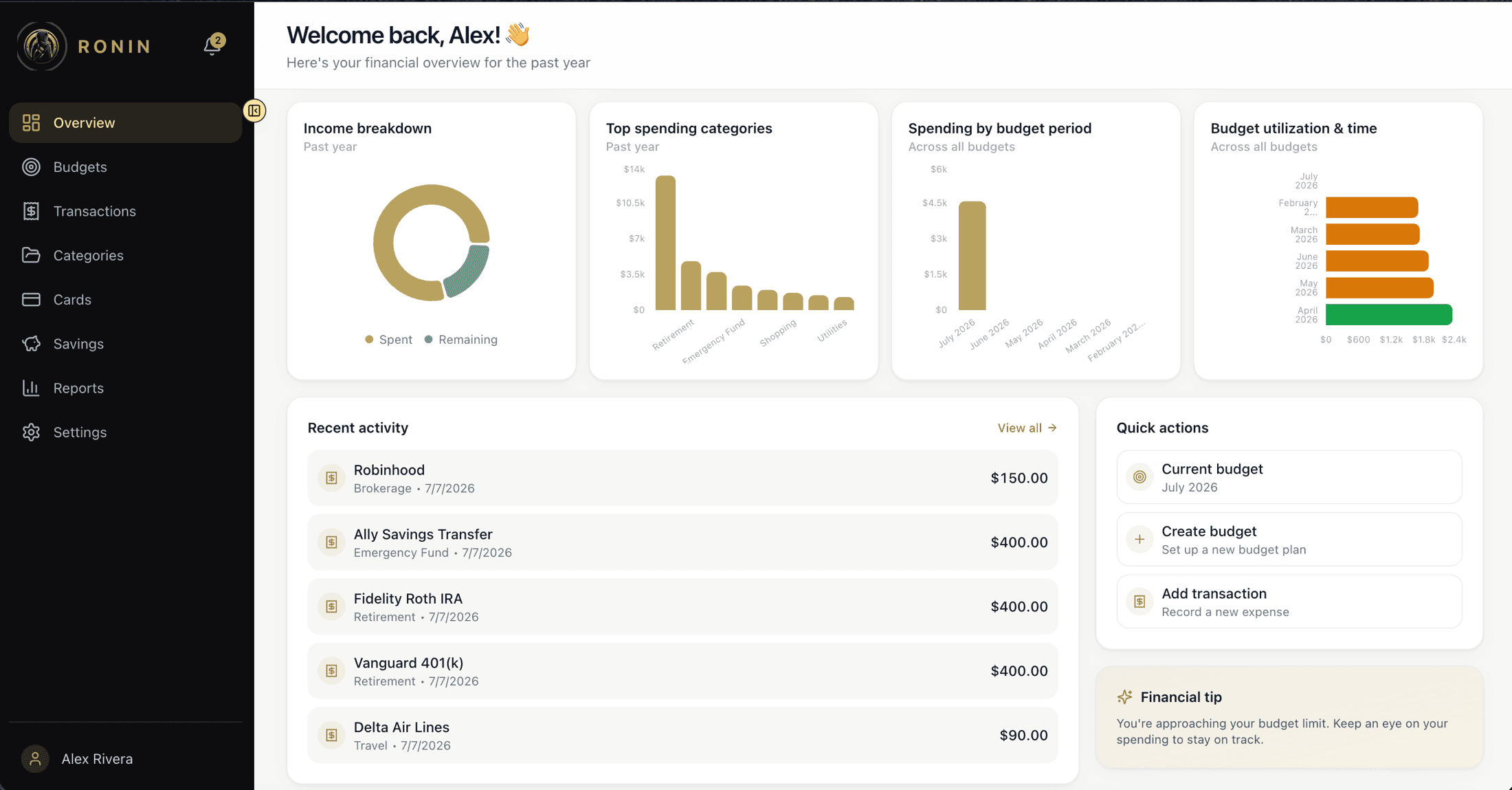Click the Categories folder icon
1512x790 pixels.
31,255
